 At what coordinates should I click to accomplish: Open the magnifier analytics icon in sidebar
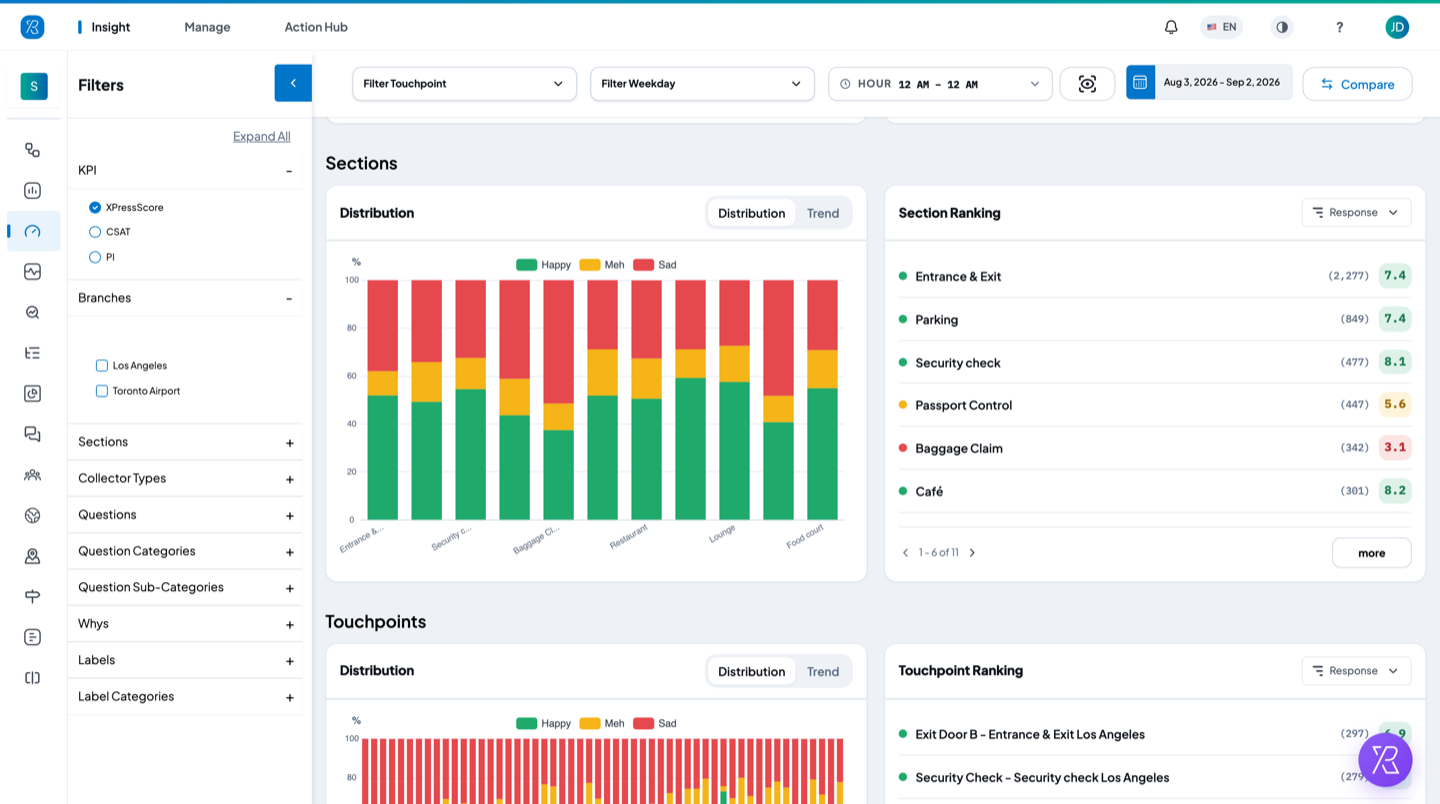point(33,312)
